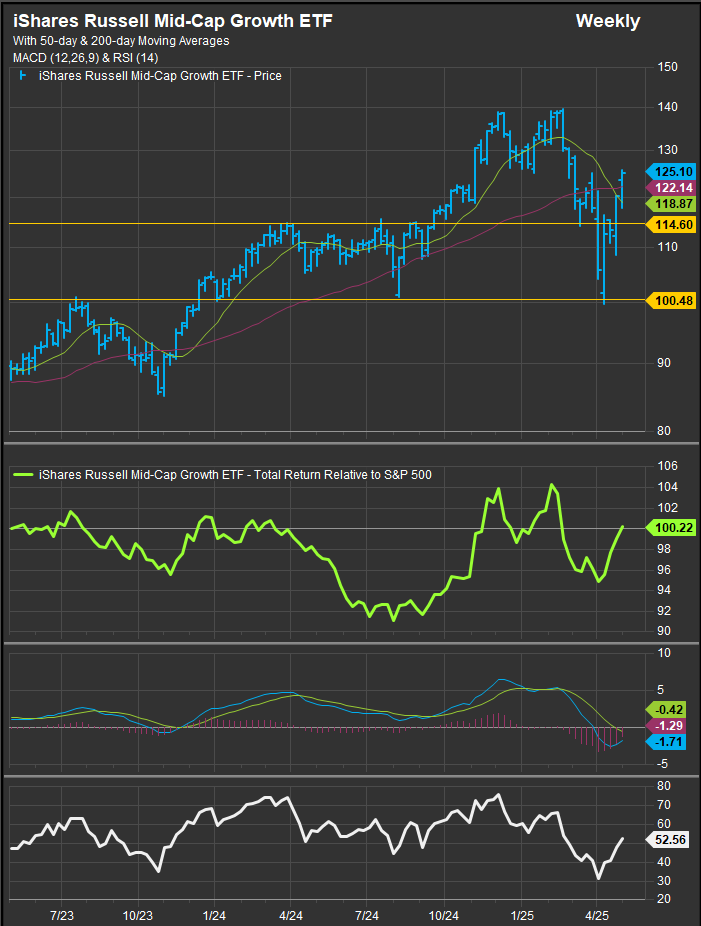
Task: Click the 70 RSI axis label
Action: [x=664, y=804]
